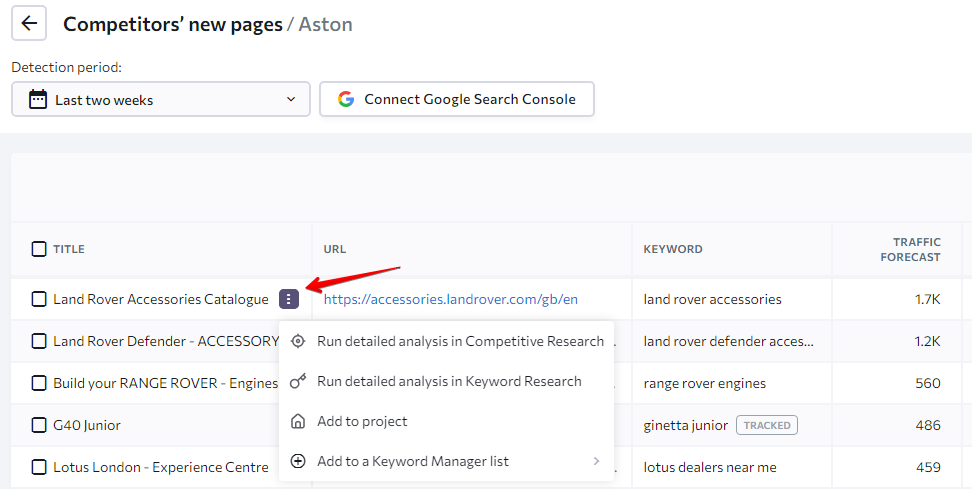Click the title Land Rover Defender - ACCESSORY
Image resolution: width=972 pixels, height=489 pixels.
coord(166,341)
